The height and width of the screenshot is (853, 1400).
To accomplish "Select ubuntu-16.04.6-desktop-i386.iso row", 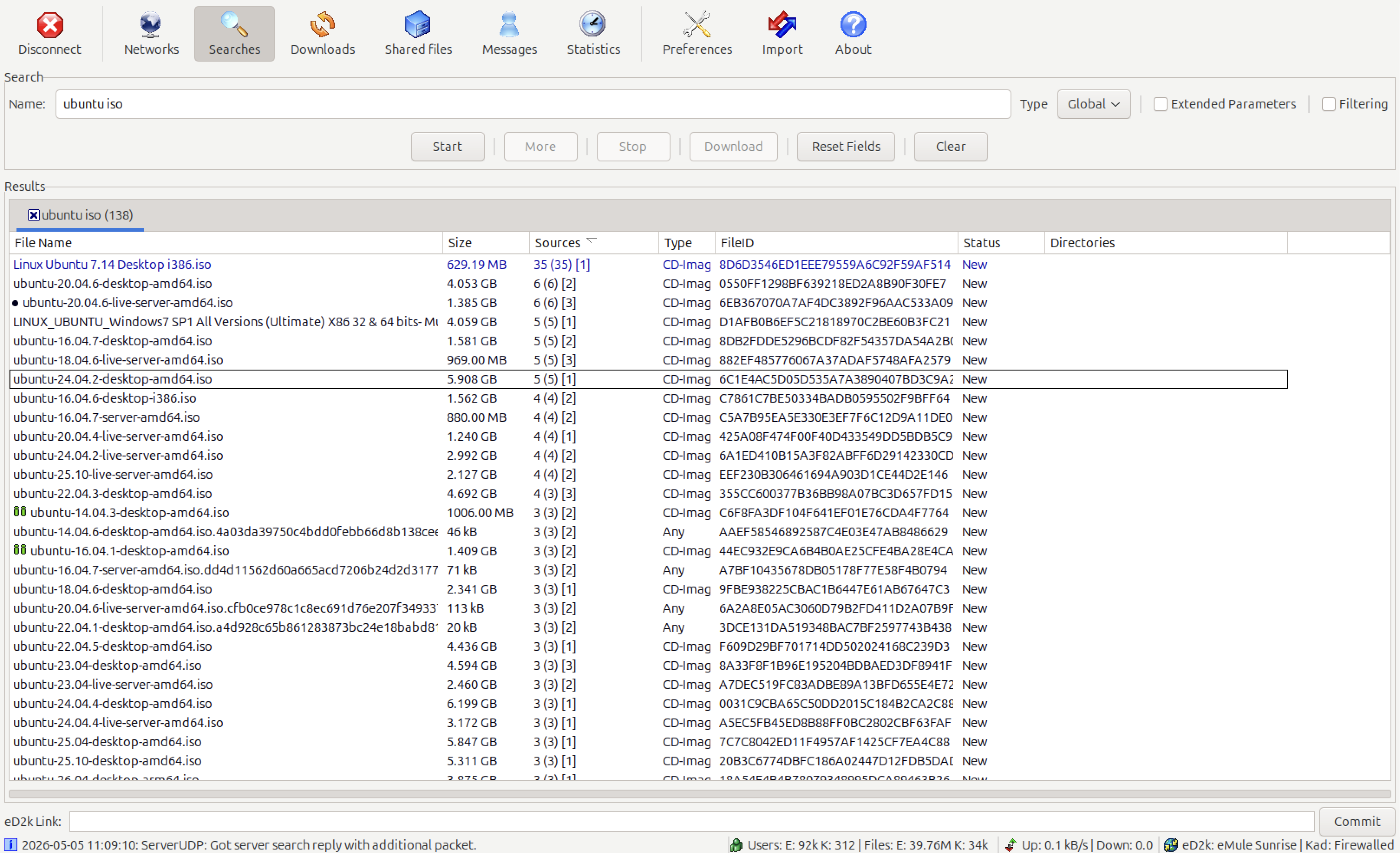I will coord(649,398).
